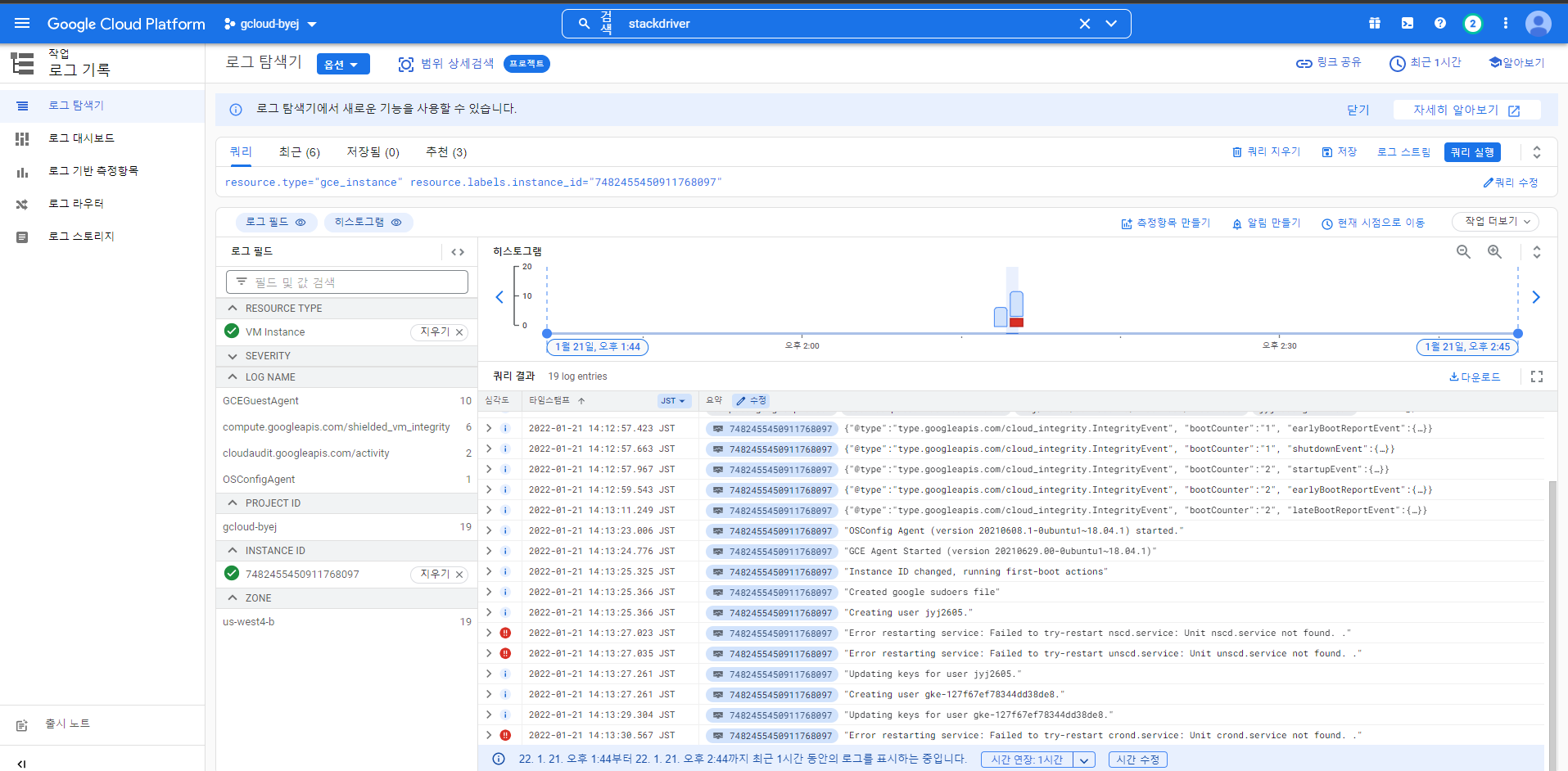Click 쿼리 수정 pencil edit

[x=1511, y=183]
